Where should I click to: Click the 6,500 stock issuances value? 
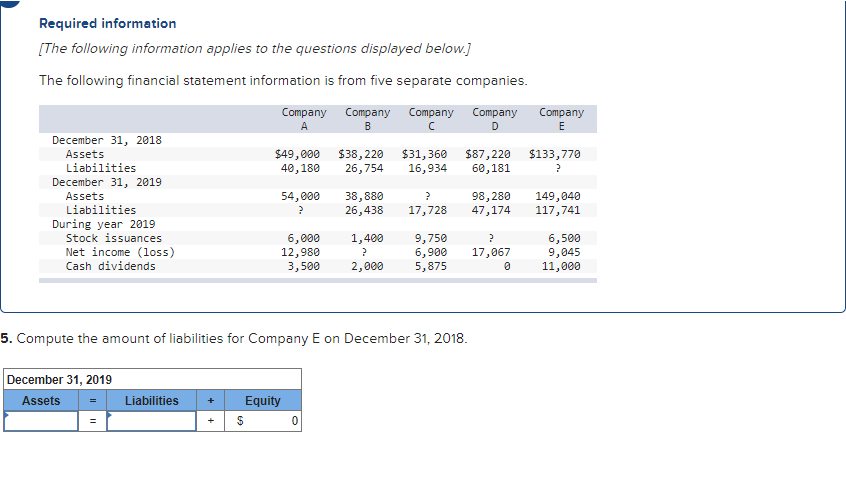(x=564, y=239)
